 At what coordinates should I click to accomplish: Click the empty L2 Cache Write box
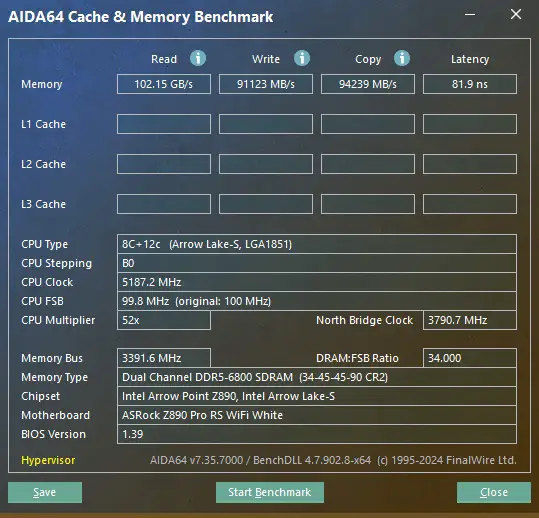(x=266, y=164)
